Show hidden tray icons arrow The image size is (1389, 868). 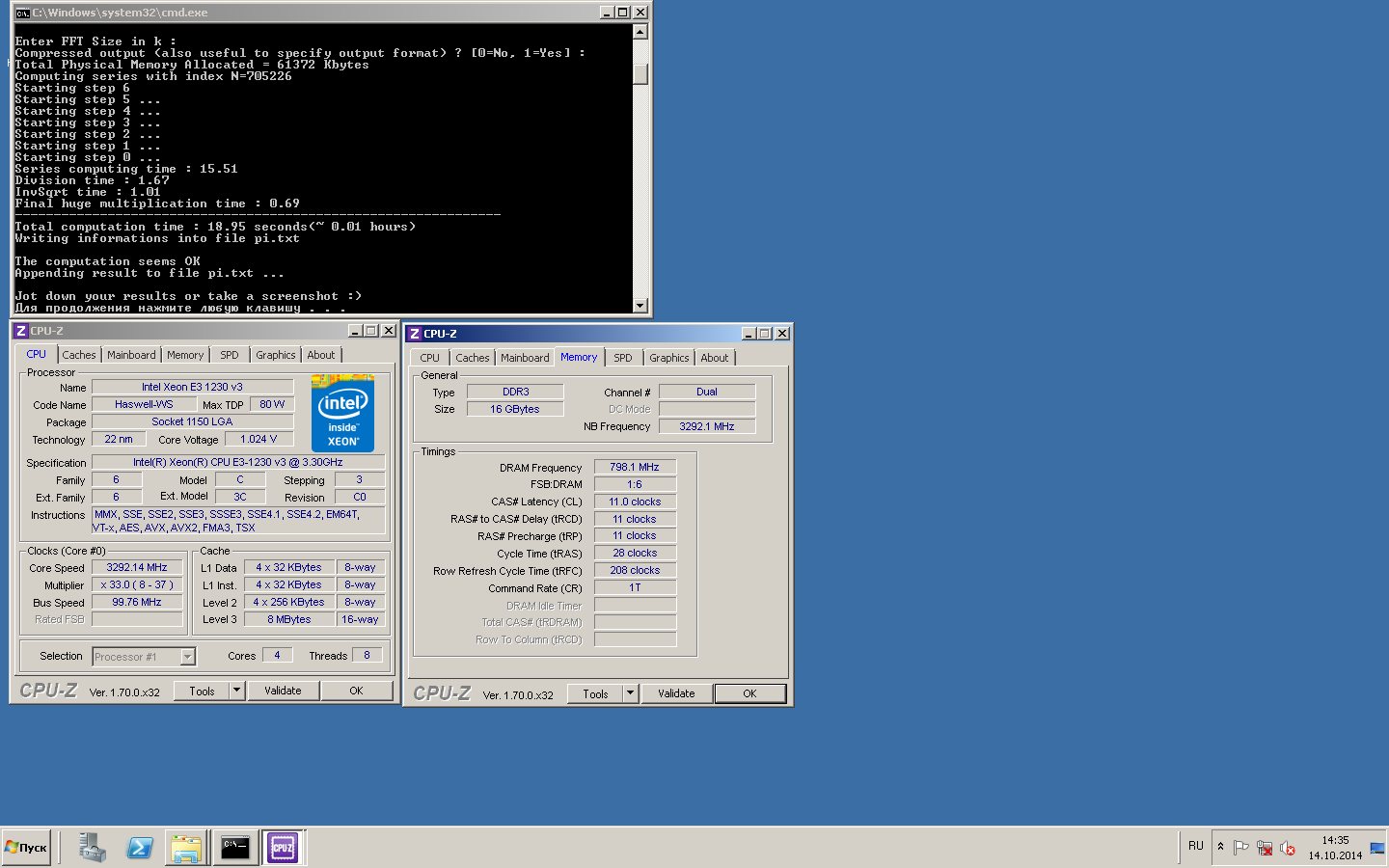1220,847
